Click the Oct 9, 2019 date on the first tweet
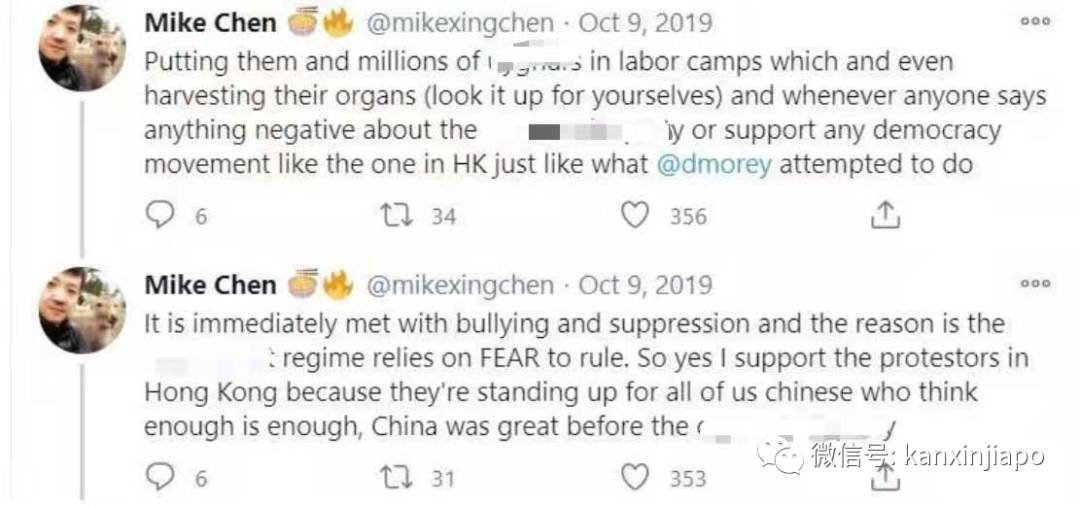 coord(646,23)
